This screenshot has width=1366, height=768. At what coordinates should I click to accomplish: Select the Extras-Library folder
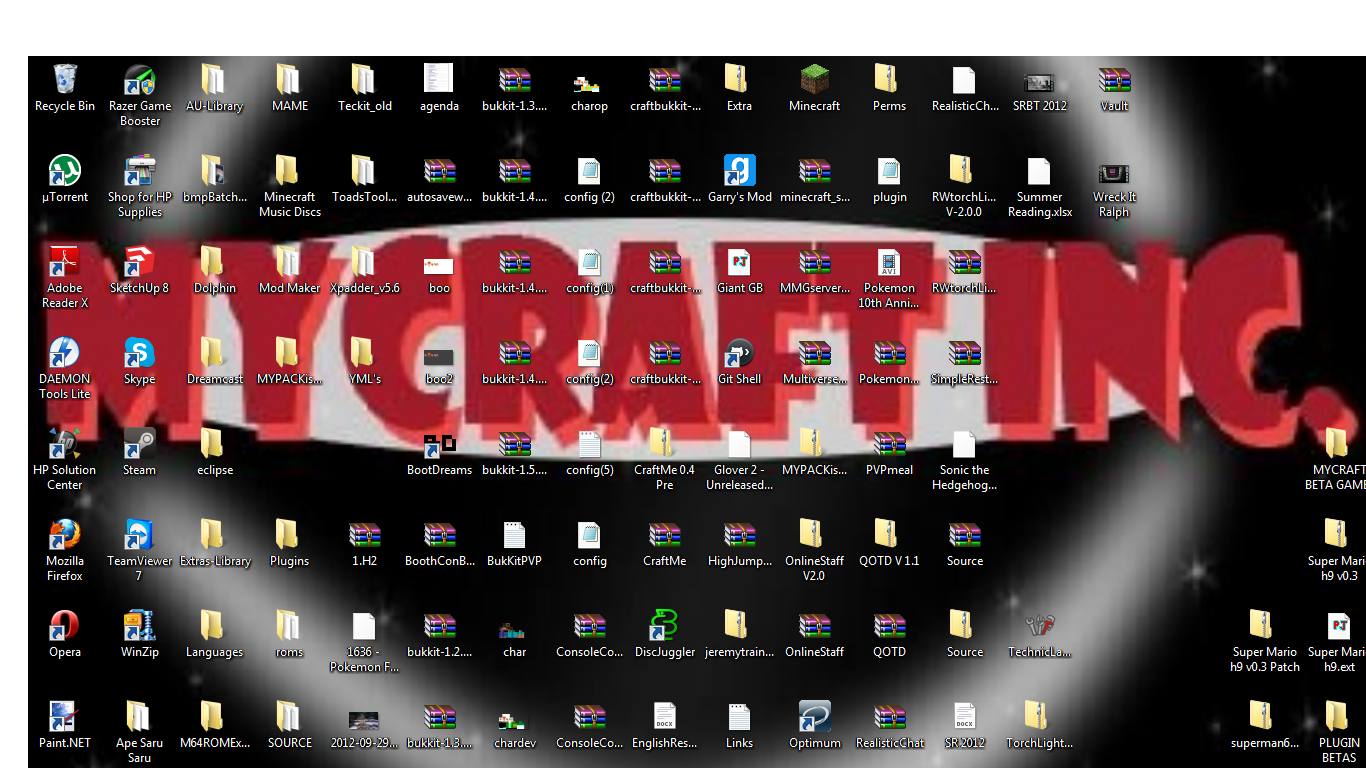(x=213, y=535)
